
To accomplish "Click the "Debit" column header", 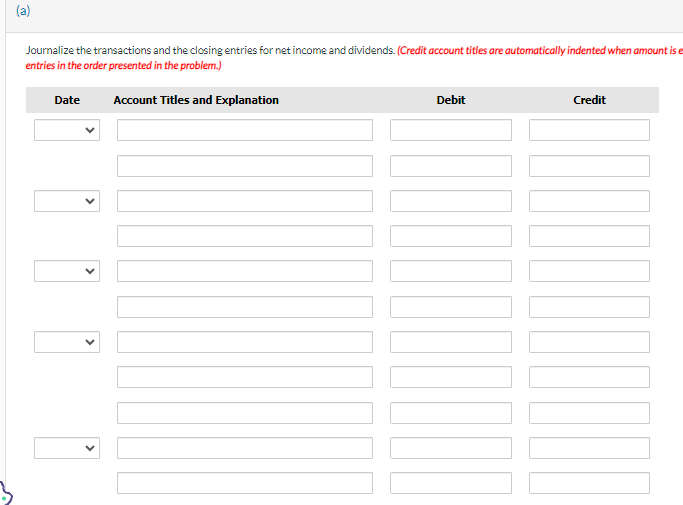I will [x=451, y=100].
